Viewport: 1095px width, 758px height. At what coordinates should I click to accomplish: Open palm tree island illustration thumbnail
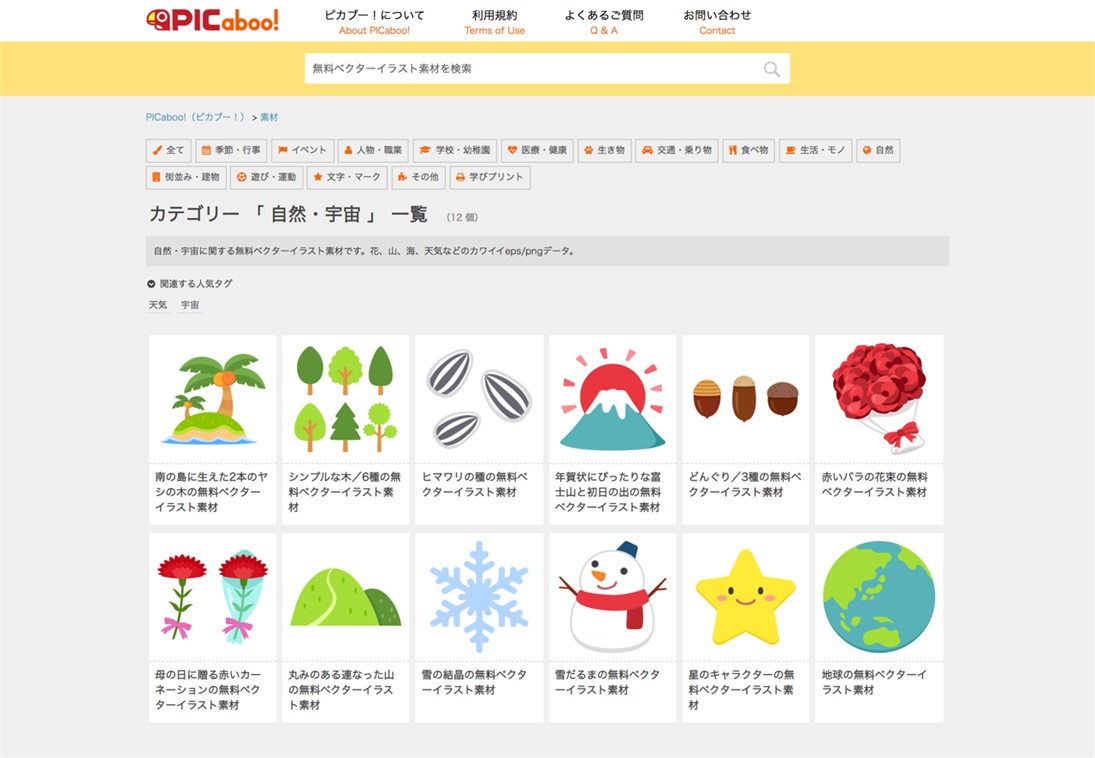(213, 399)
